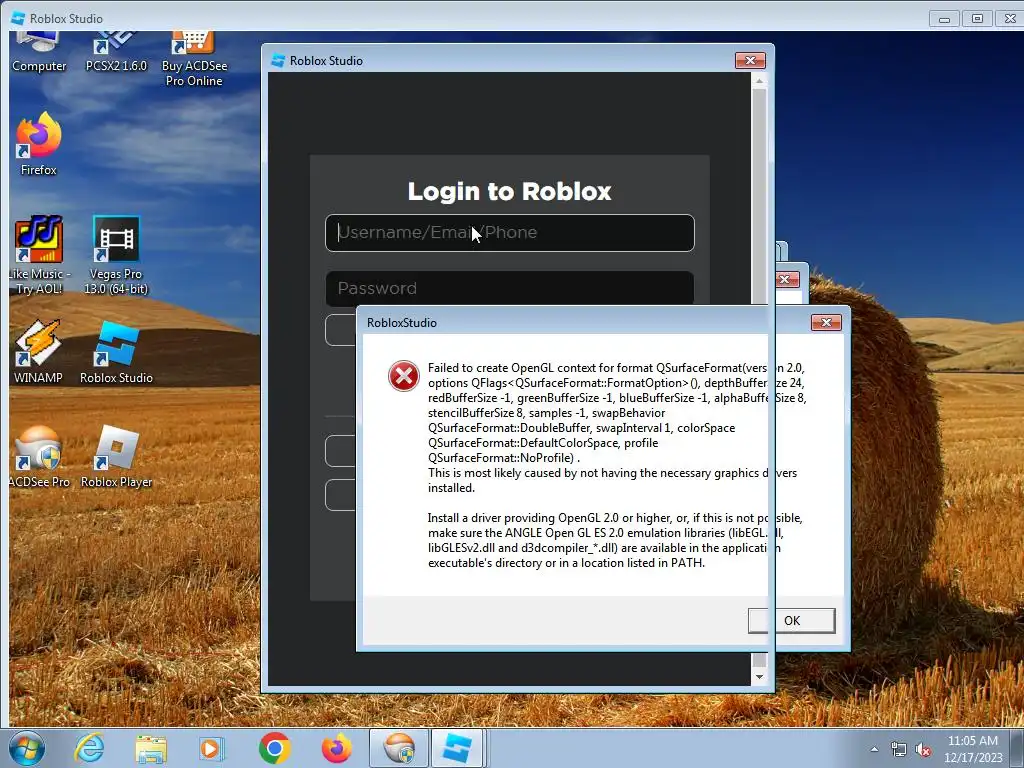Open Windows Media Player taskbar icon

[x=210, y=748]
